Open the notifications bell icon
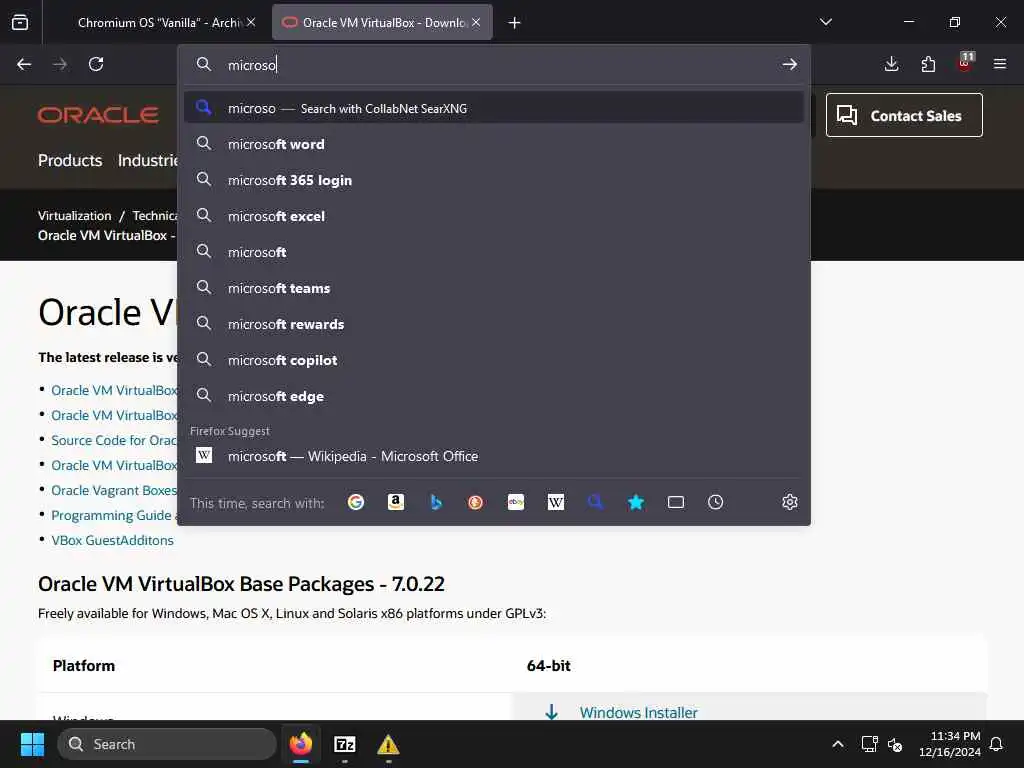This screenshot has height=768, width=1024. pyautogui.click(x=997, y=744)
